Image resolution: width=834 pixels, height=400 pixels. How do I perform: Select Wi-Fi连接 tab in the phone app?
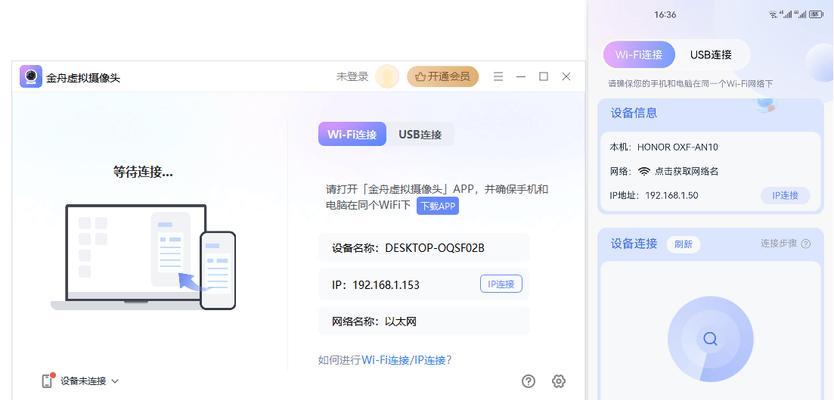(639, 54)
